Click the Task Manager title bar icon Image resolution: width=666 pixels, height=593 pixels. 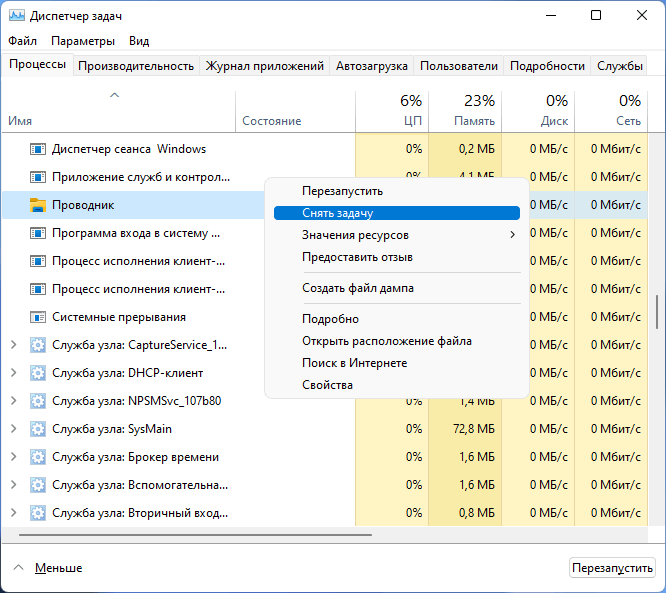pyautogui.click(x=17, y=16)
